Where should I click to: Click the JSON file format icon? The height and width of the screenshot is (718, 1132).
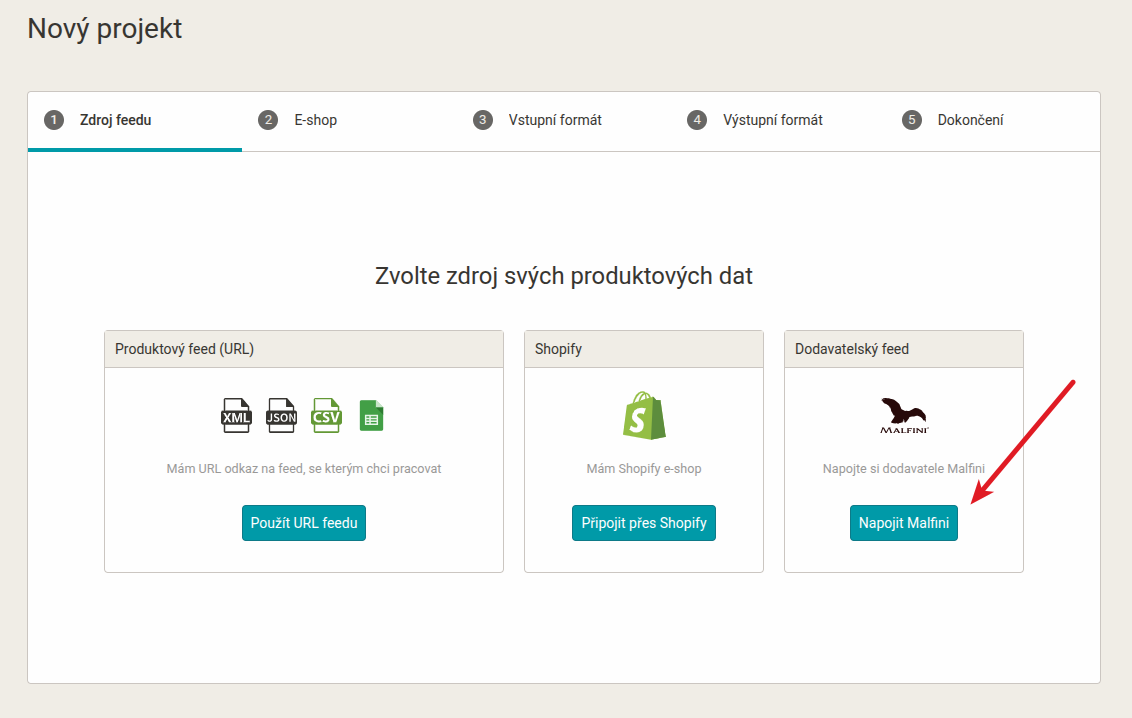pos(281,416)
